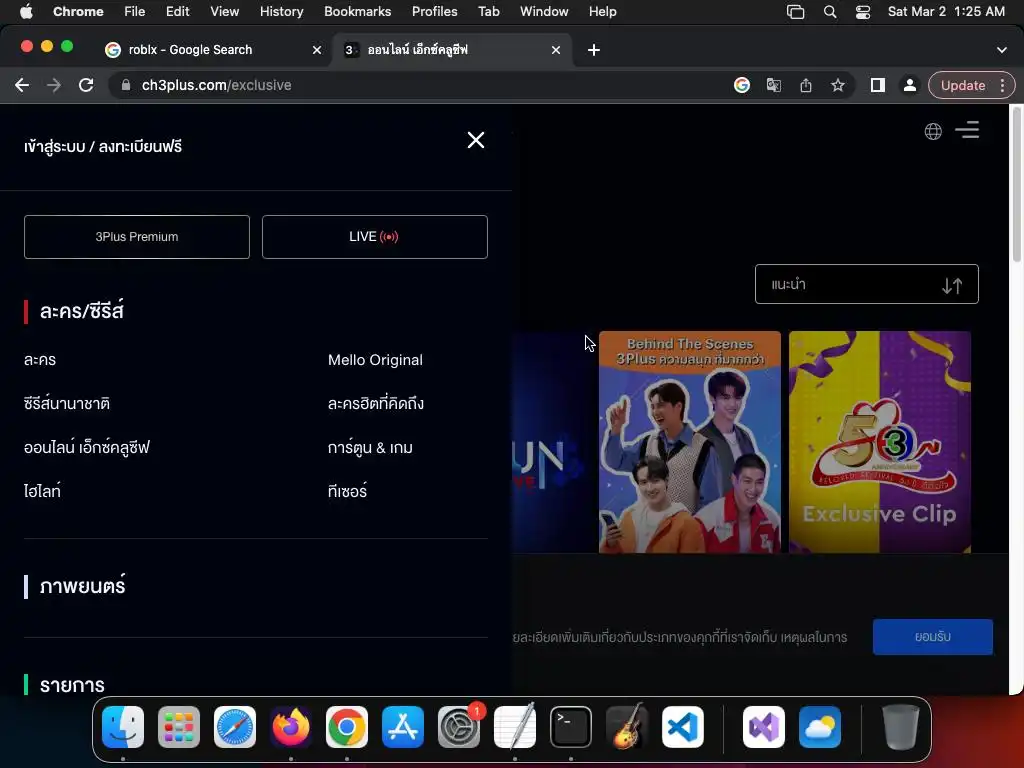Screen dimensions: 1024x768
Task: Open TextEdit from the Dock
Action: pos(515,727)
